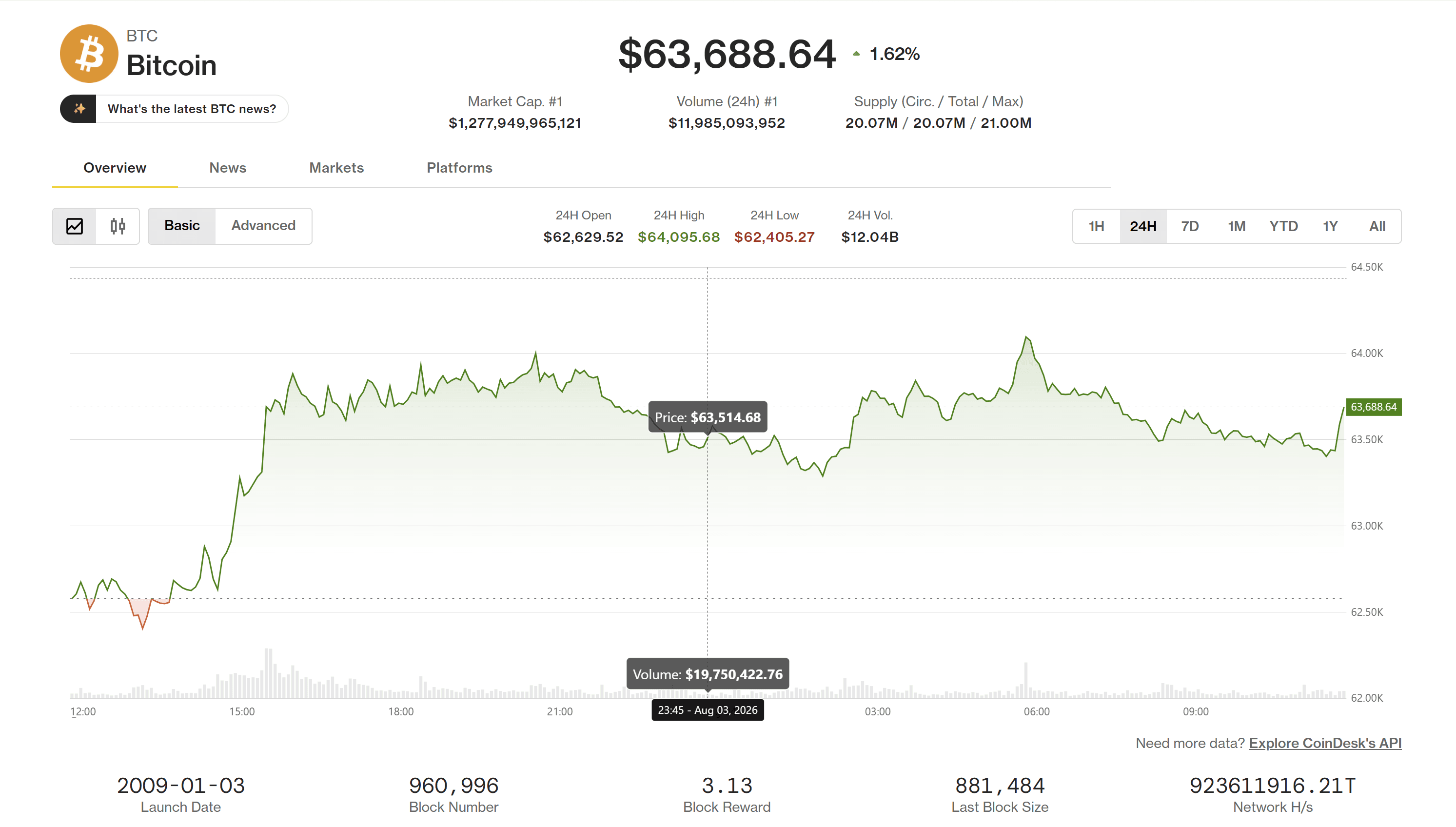The height and width of the screenshot is (827, 1456).
Task: Switch to the candlestick chart icon
Action: pyautogui.click(x=118, y=226)
